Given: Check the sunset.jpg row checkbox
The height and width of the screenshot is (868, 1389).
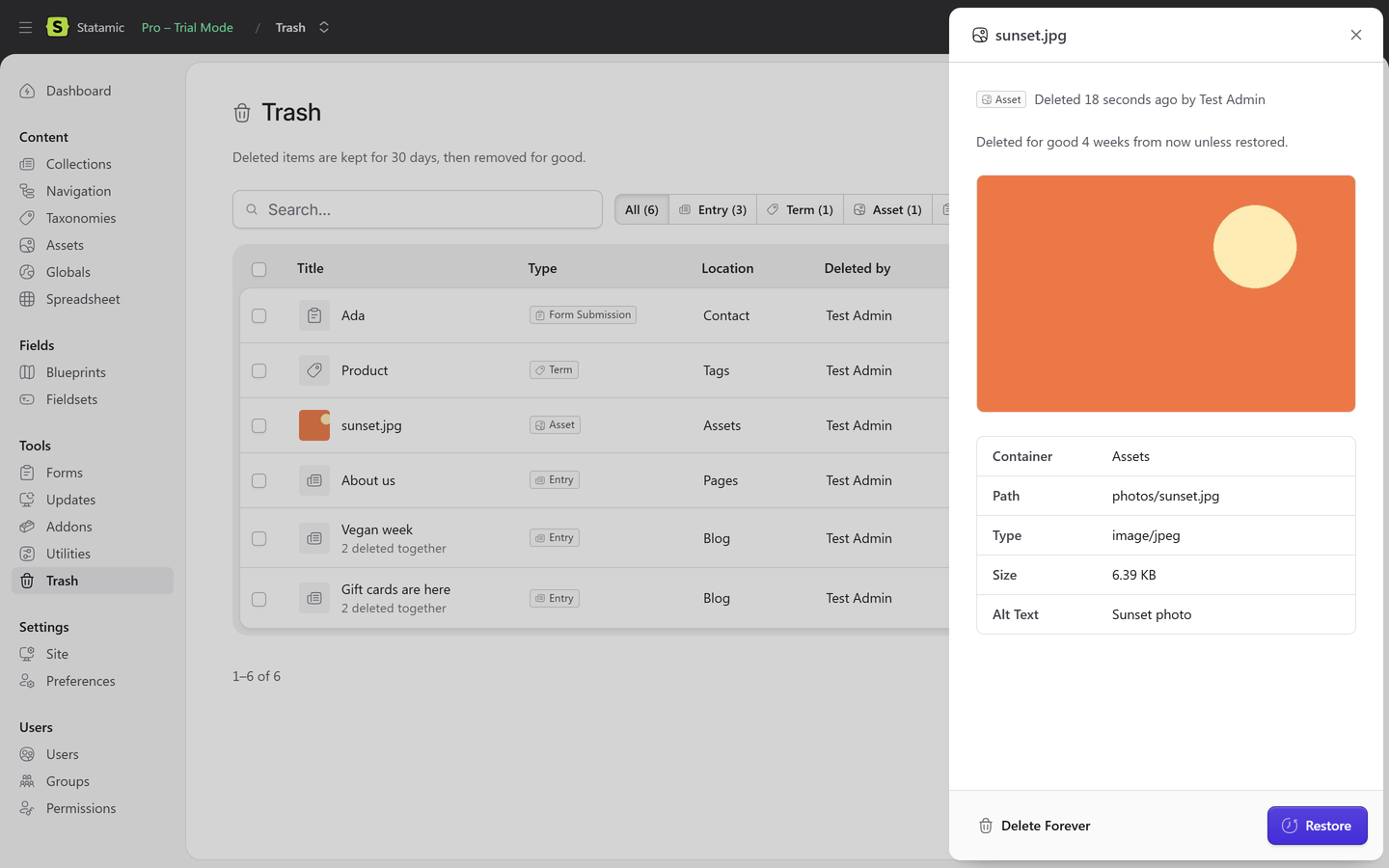Looking at the screenshot, I should (x=259, y=425).
